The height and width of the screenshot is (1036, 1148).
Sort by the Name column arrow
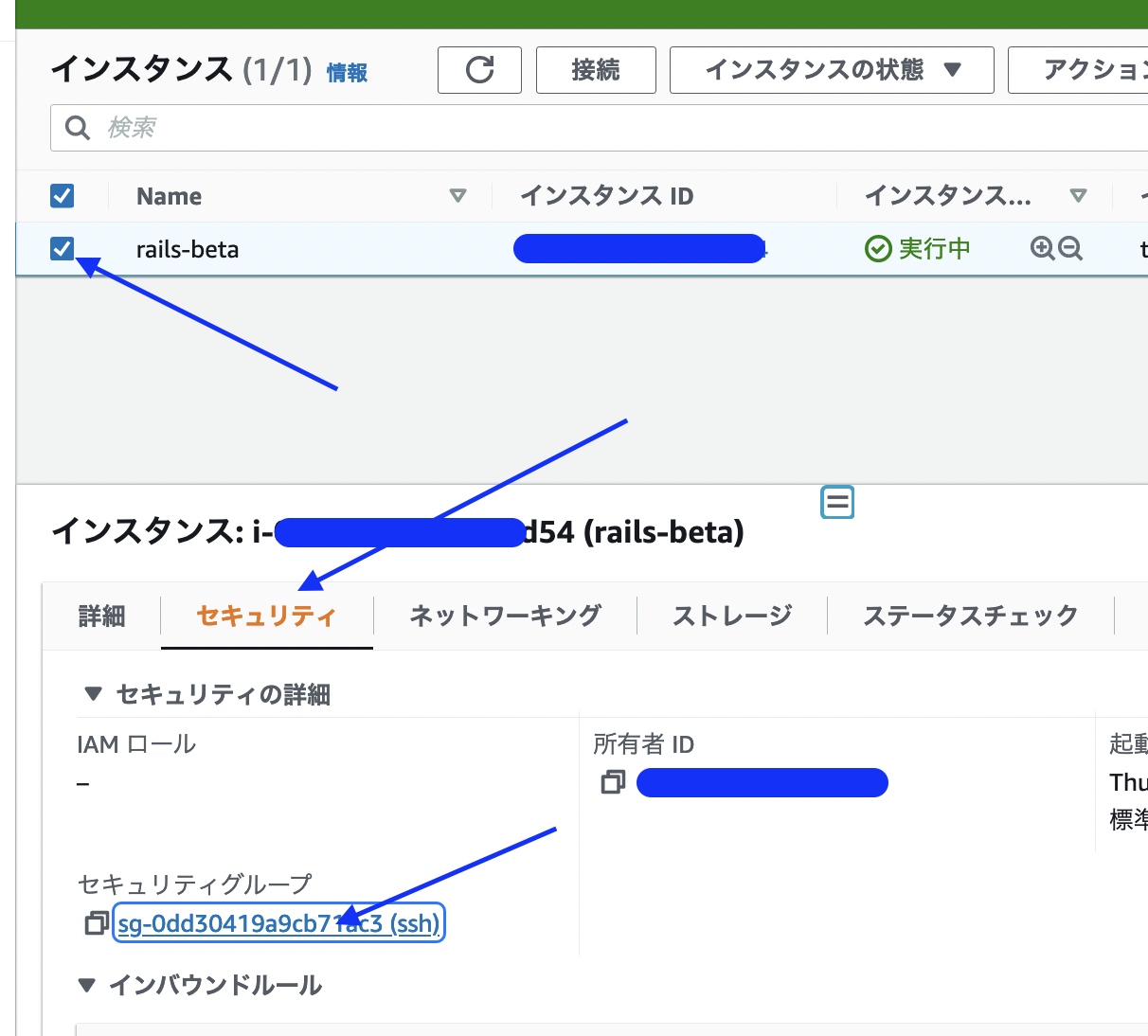[x=458, y=196]
